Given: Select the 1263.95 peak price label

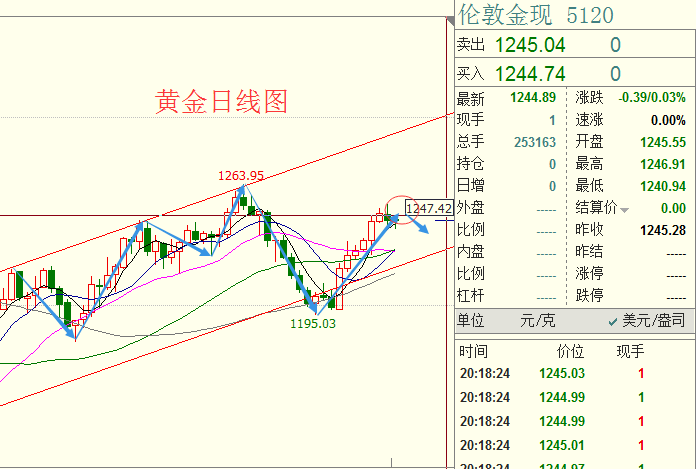Looking at the screenshot, I should pyautogui.click(x=241, y=176).
